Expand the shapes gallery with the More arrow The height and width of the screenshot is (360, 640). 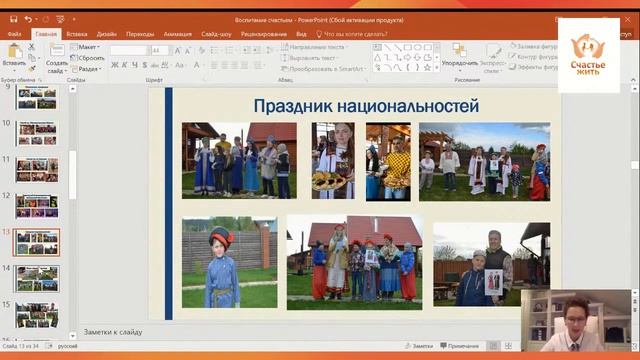(437, 68)
